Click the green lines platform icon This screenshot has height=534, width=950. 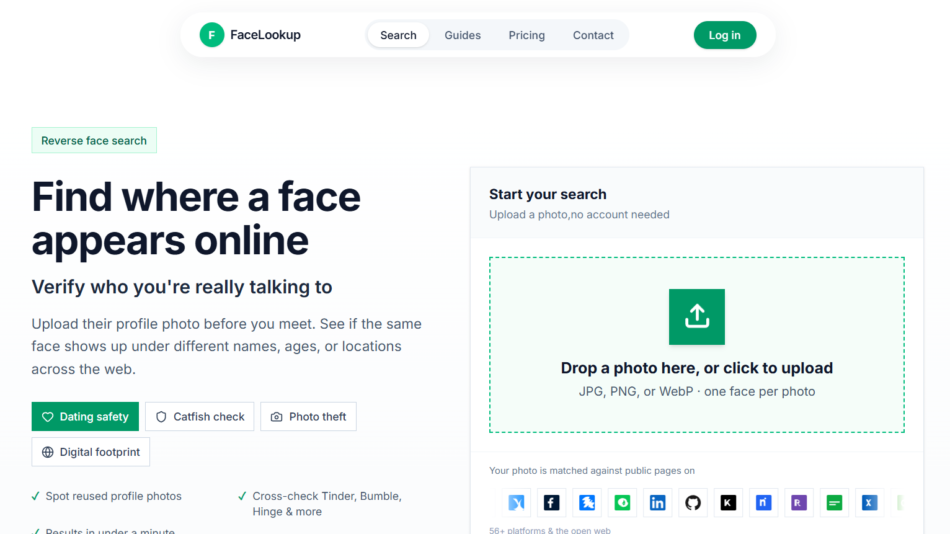(x=834, y=502)
